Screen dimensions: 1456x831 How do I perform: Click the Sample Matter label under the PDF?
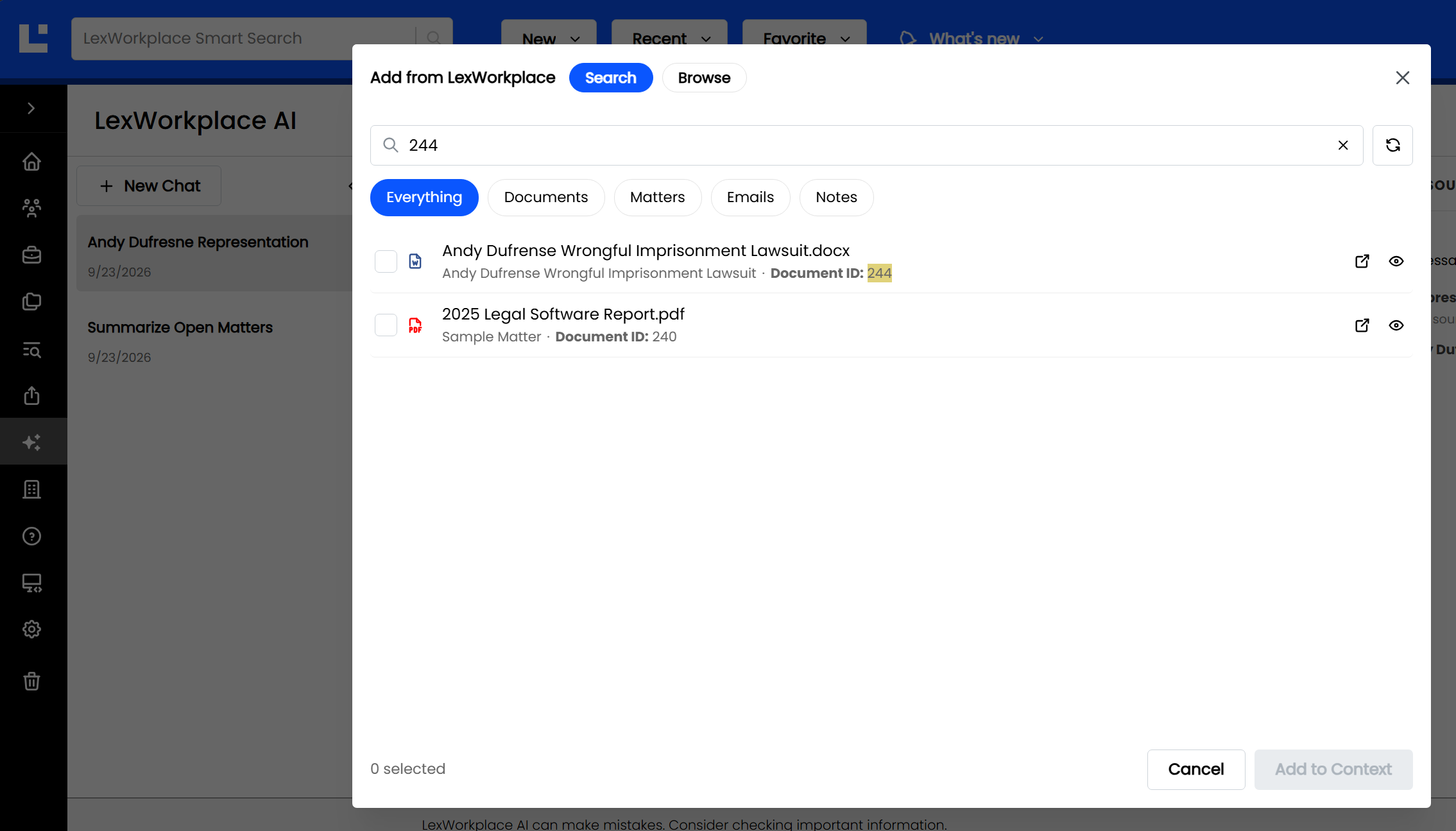click(x=492, y=337)
